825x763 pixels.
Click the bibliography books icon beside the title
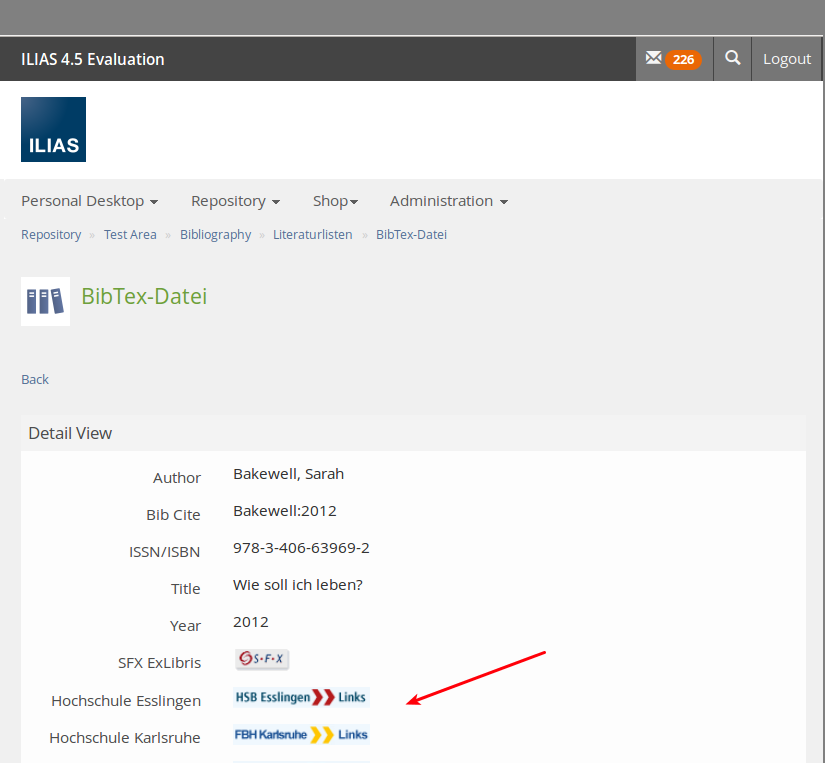coord(45,301)
